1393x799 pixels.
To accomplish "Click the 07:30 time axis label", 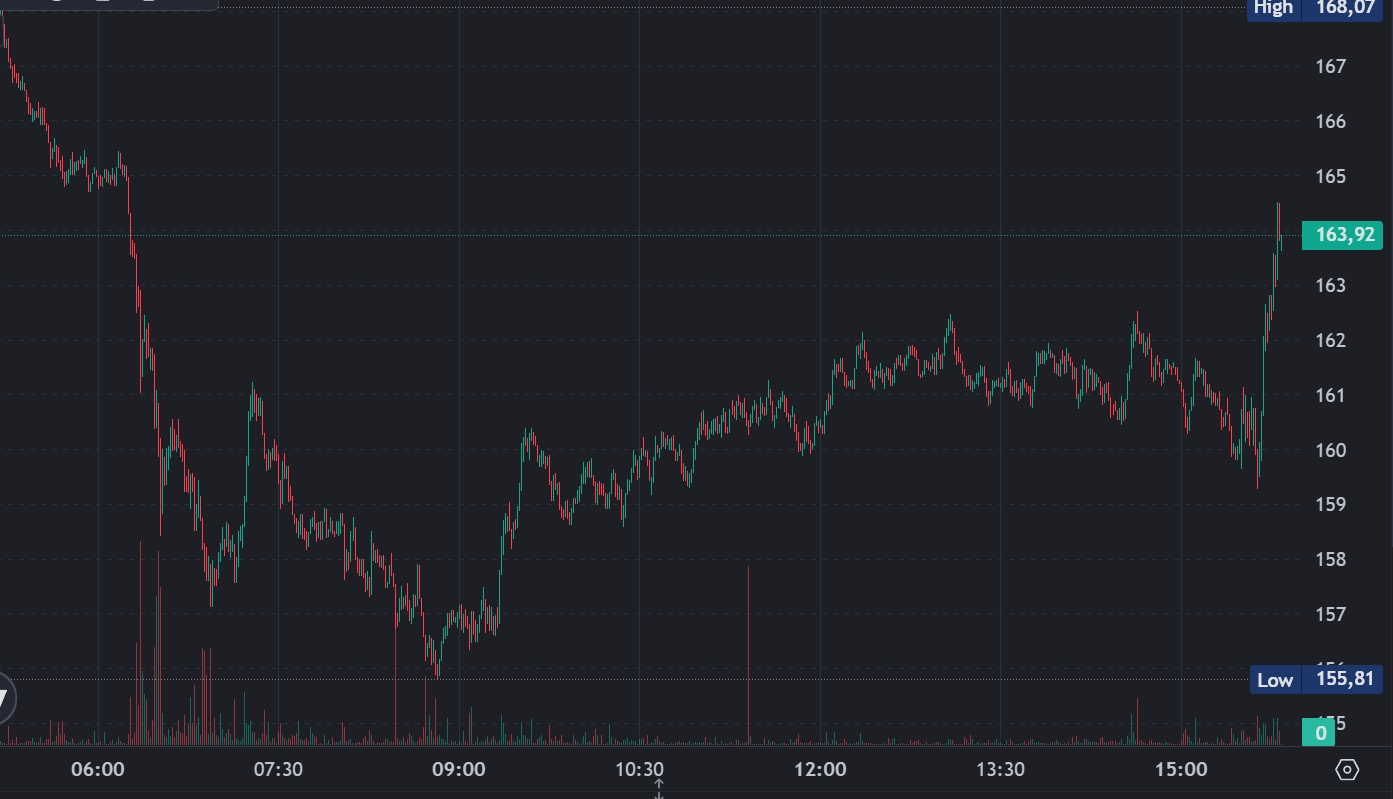I will 279,769.
